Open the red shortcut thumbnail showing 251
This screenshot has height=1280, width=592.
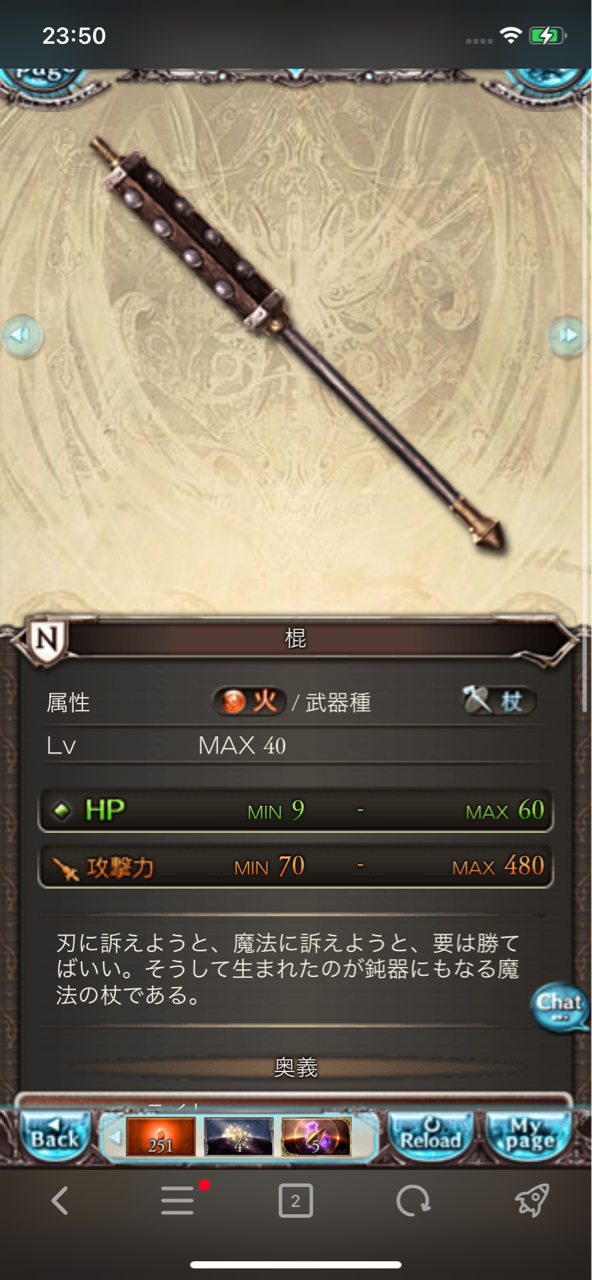[x=160, y=1136]
